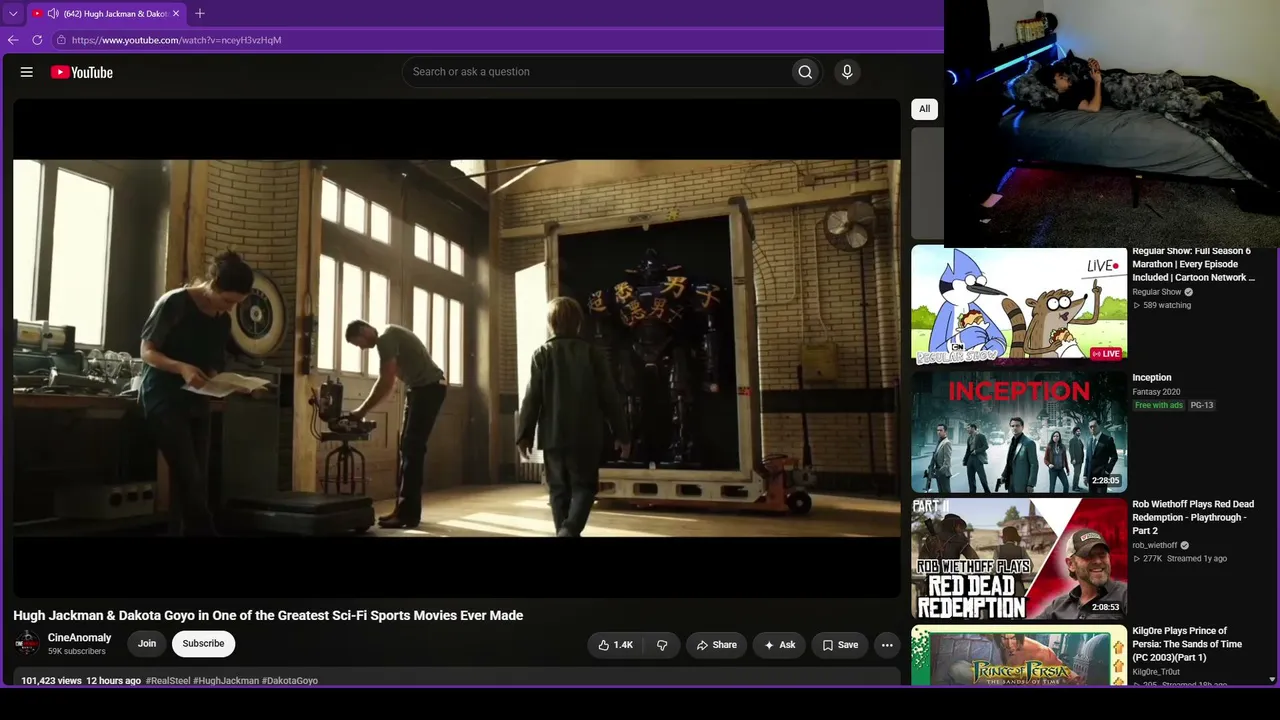1280x720 pixels.
Task: Open the Inception movie thumbnail
Action: tap(1019, 432)
